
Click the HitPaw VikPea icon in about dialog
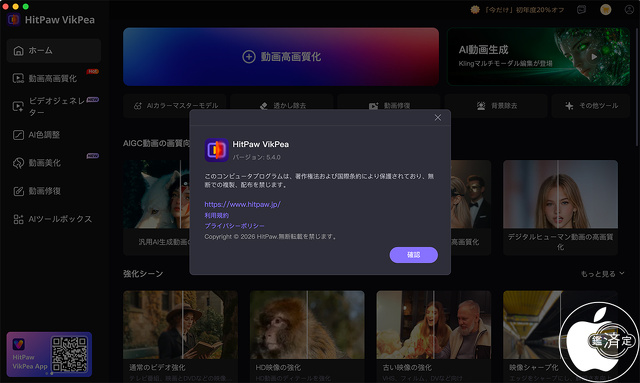pyautogui.click(x=216, y=150)
